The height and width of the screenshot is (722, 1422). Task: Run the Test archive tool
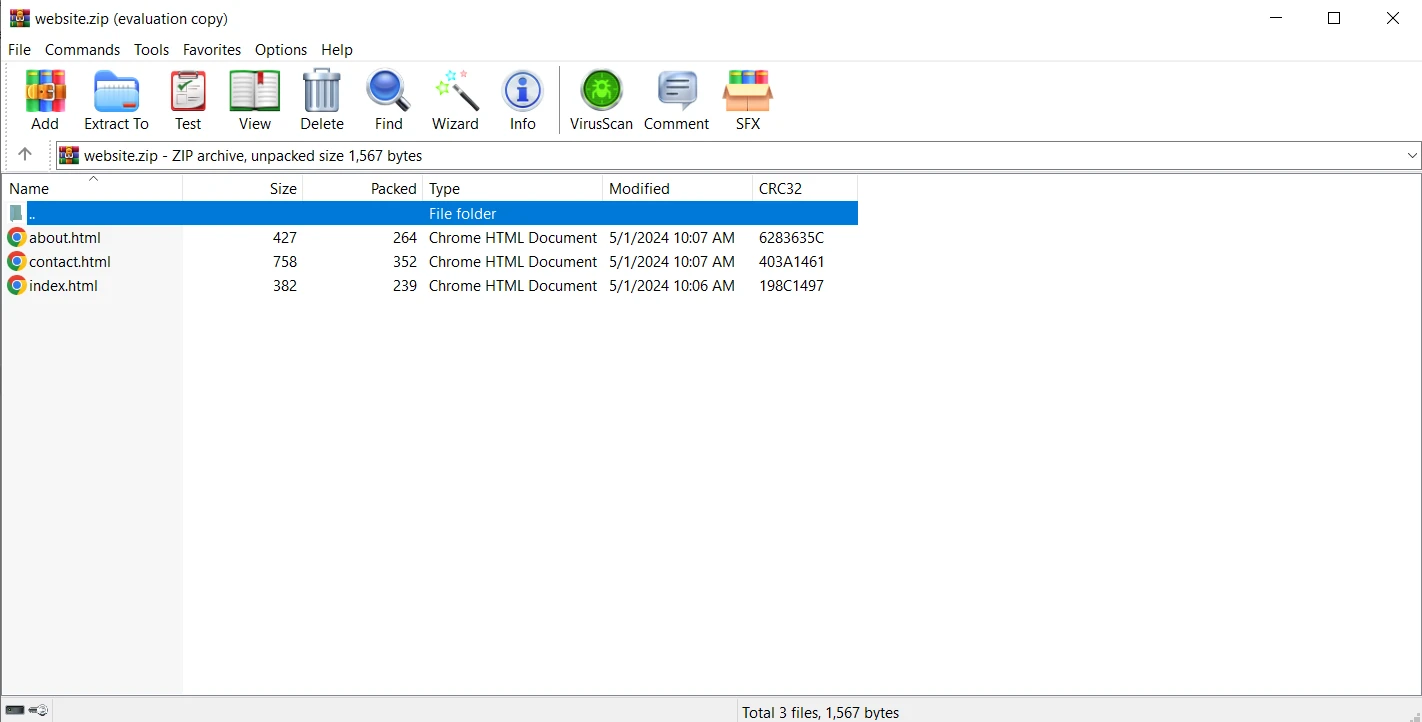click(188, 100)
